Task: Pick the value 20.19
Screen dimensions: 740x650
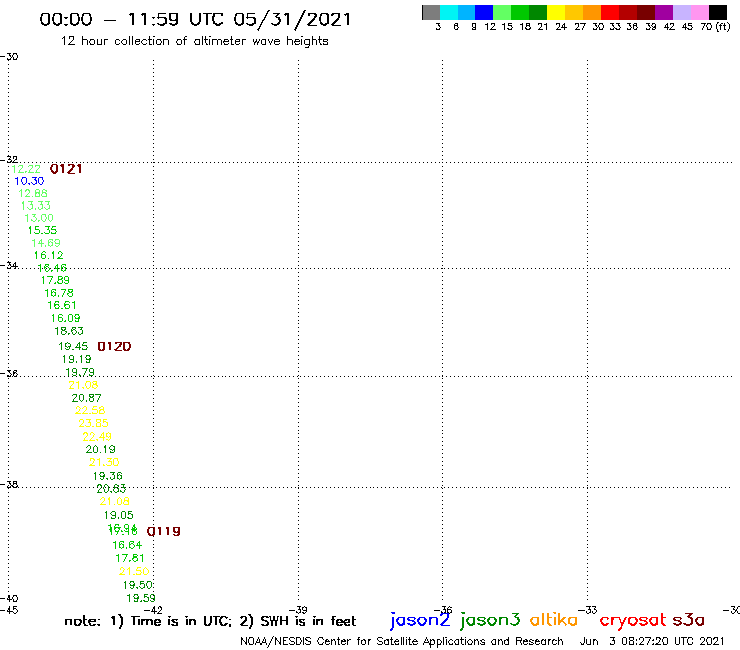Action: (101, 449)
